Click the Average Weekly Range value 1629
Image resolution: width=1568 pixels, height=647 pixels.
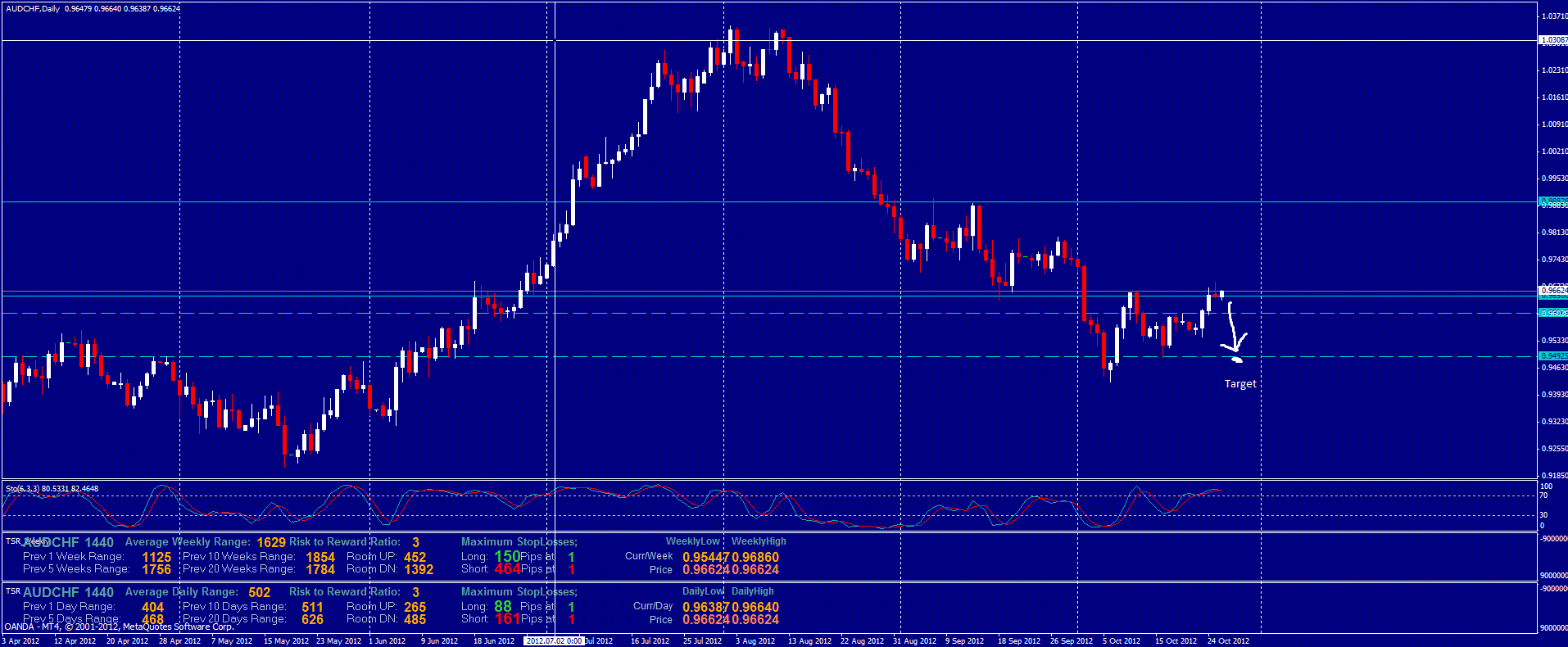click(x=271, y=542)
